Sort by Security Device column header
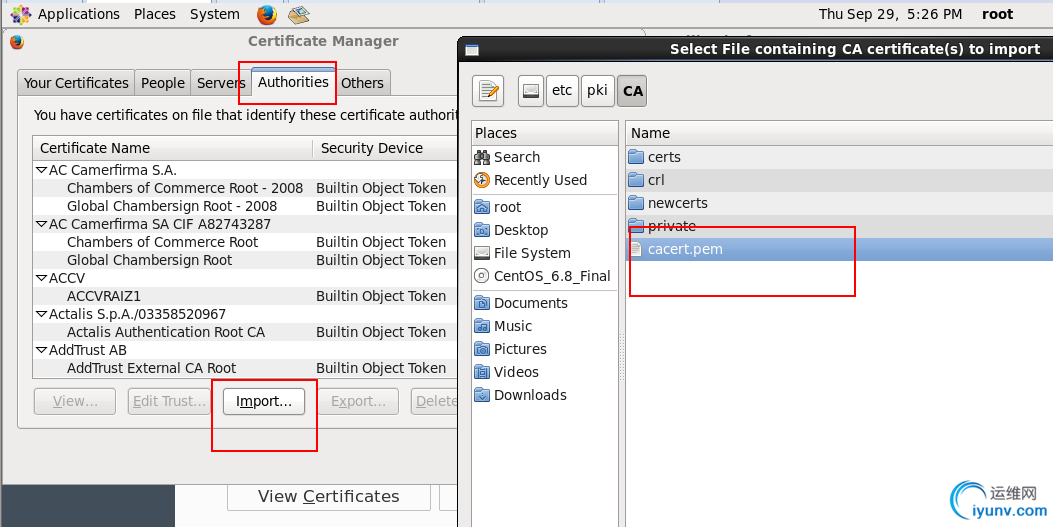Image resolution: width=1053 pixels, height=527 pixels. point(385,148)
